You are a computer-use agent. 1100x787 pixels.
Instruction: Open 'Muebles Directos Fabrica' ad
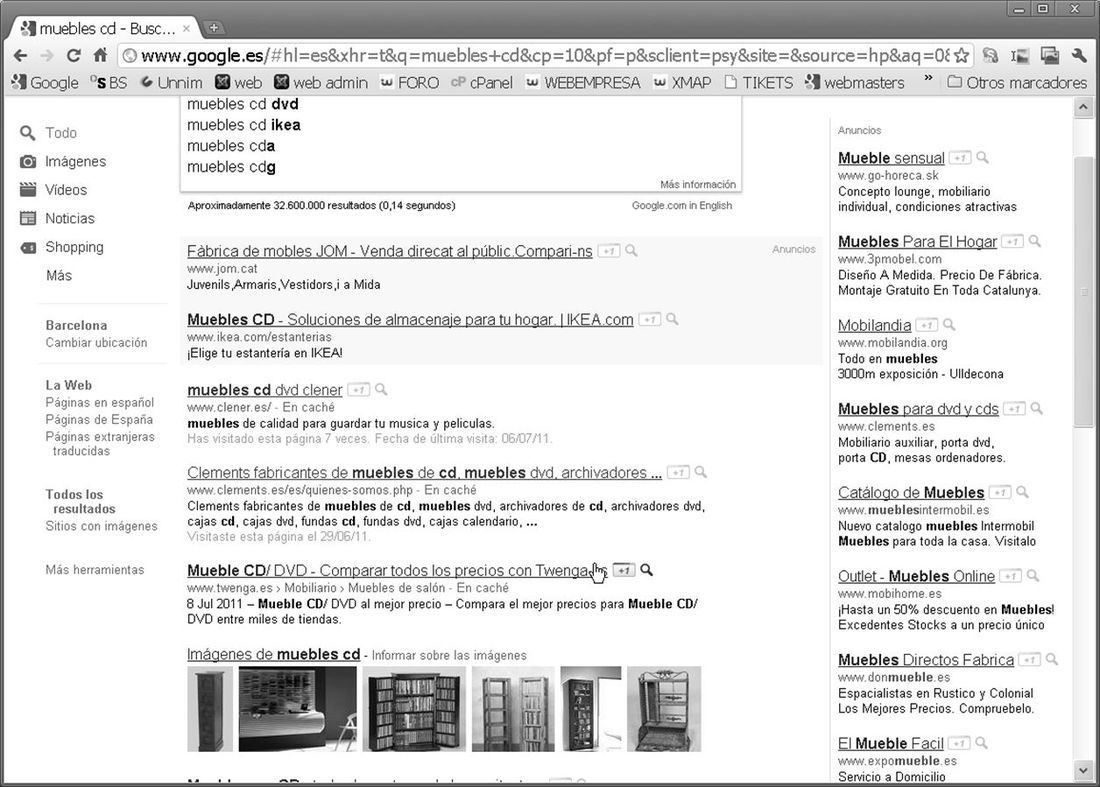[926, 660]
